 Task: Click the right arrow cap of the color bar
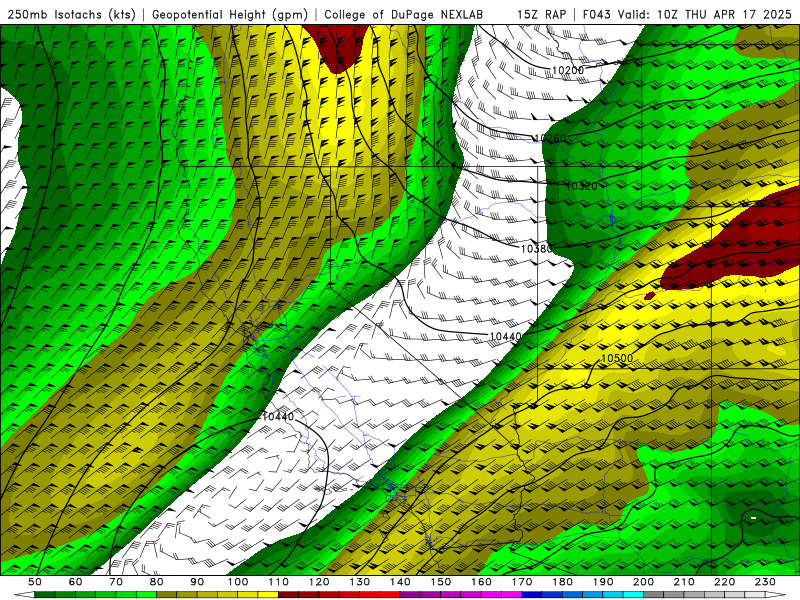[x=776, y=595]
